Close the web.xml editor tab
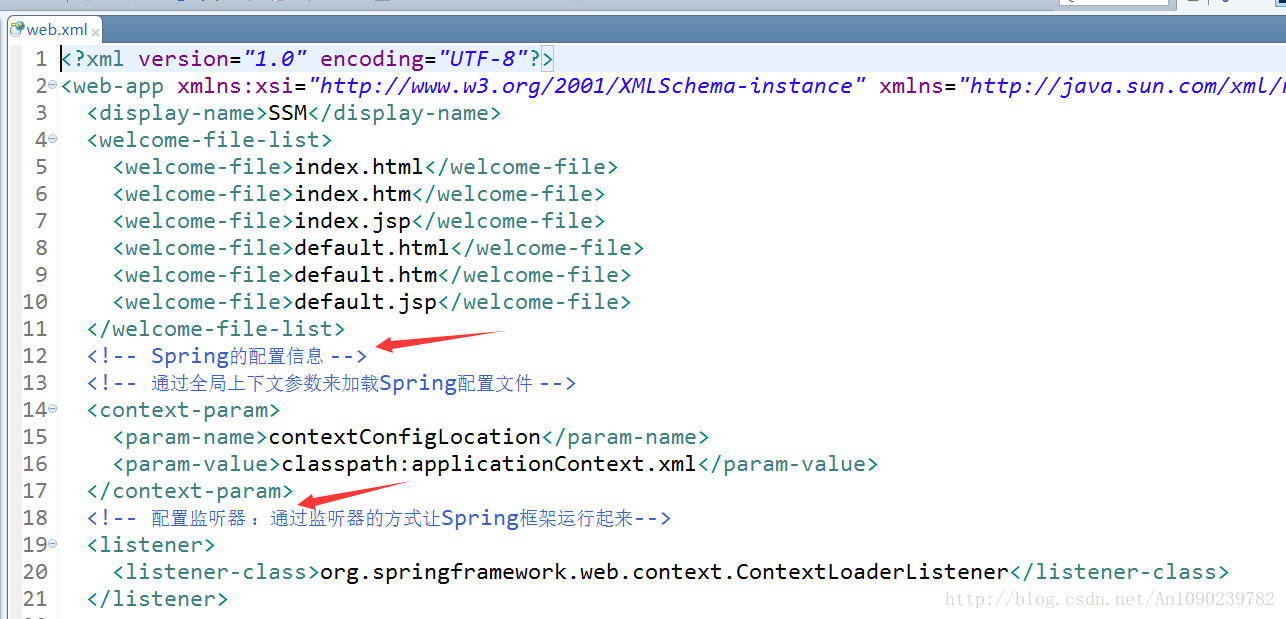Viewport: 1286px width, 619px height. click(x=96, y=32)
